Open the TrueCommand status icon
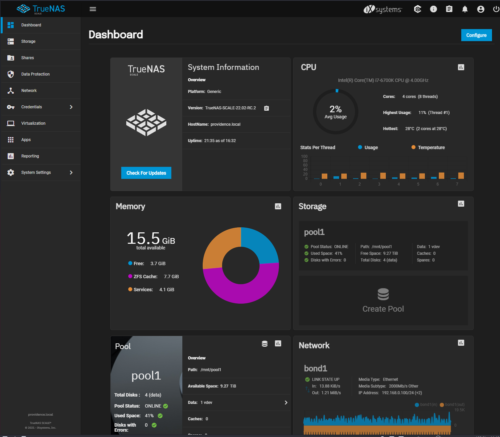 (417, 9)
